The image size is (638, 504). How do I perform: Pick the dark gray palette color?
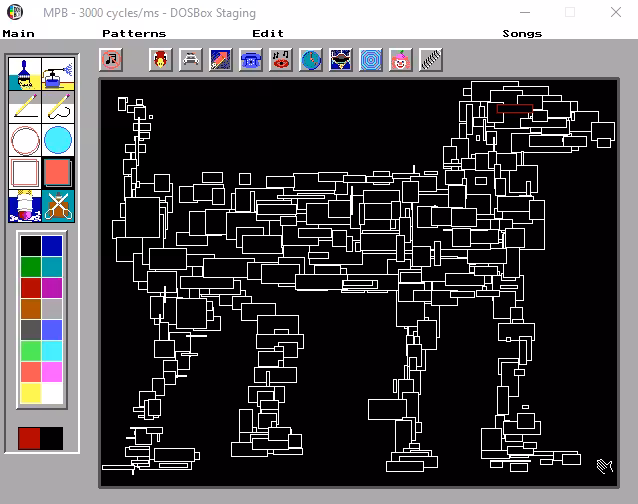pyautogui.click(x=31, y=330)
